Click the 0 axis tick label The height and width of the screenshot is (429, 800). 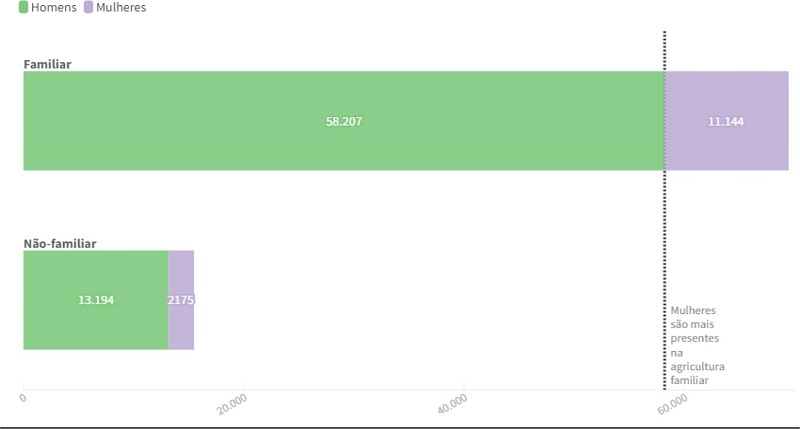(x=23, y=397)
